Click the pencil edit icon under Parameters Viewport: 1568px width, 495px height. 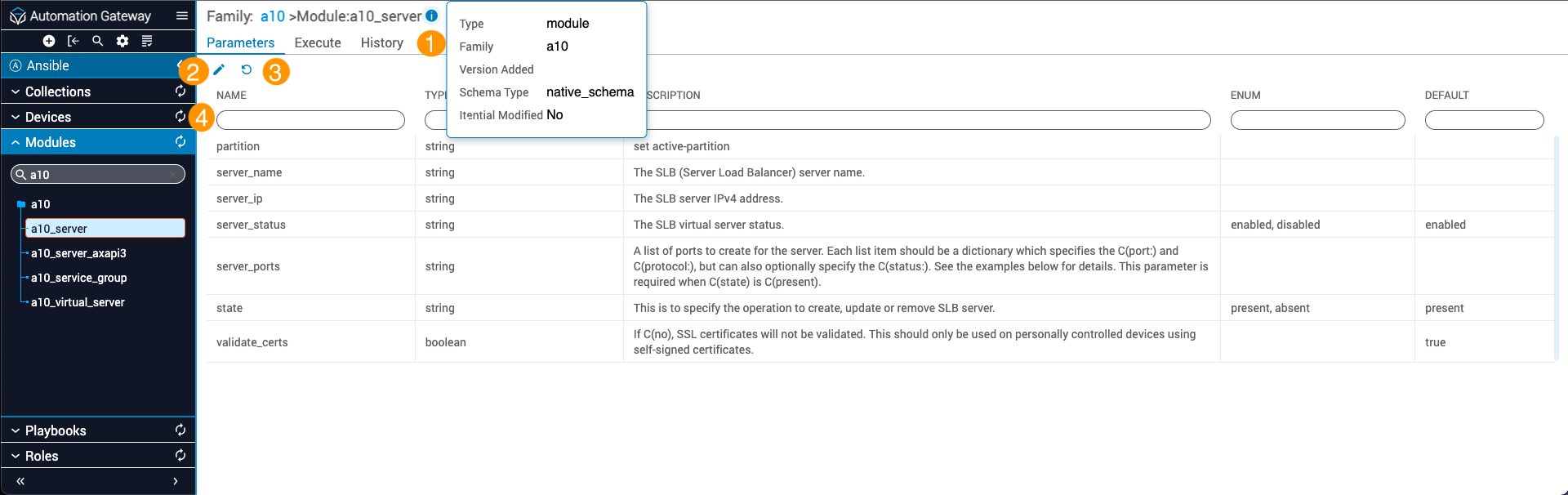219,69
